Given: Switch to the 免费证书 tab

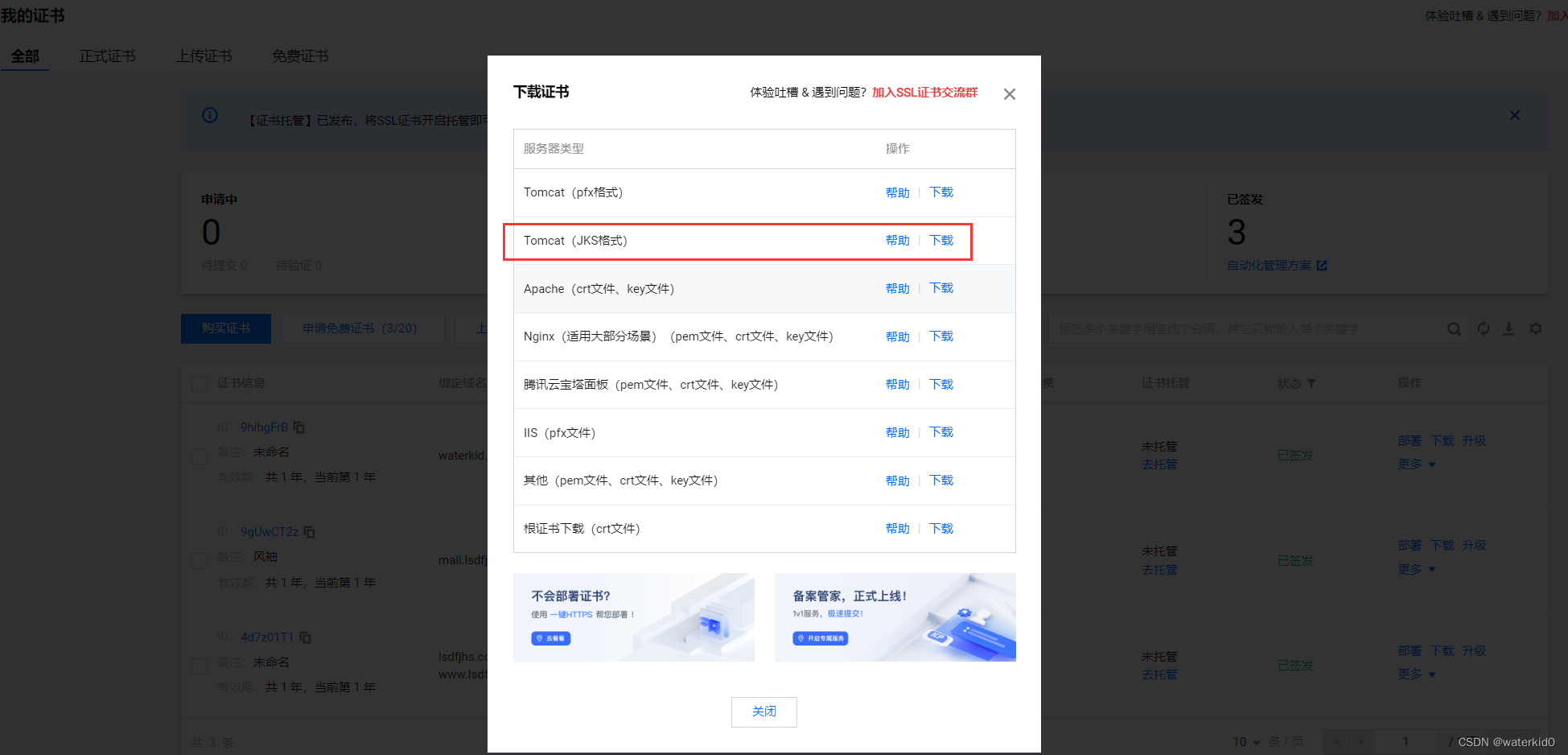Looking at the screenshot, I should [300, 56].
